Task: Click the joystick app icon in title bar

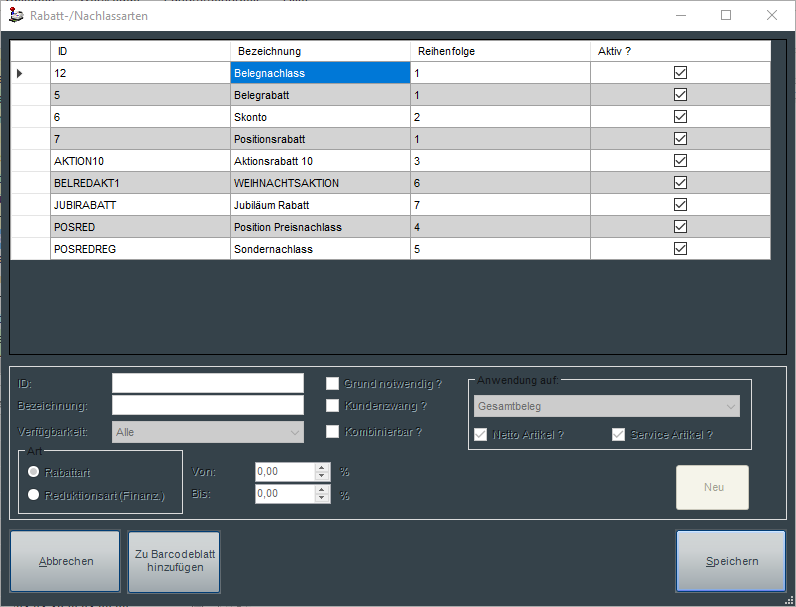Action: tap(15, 15)
